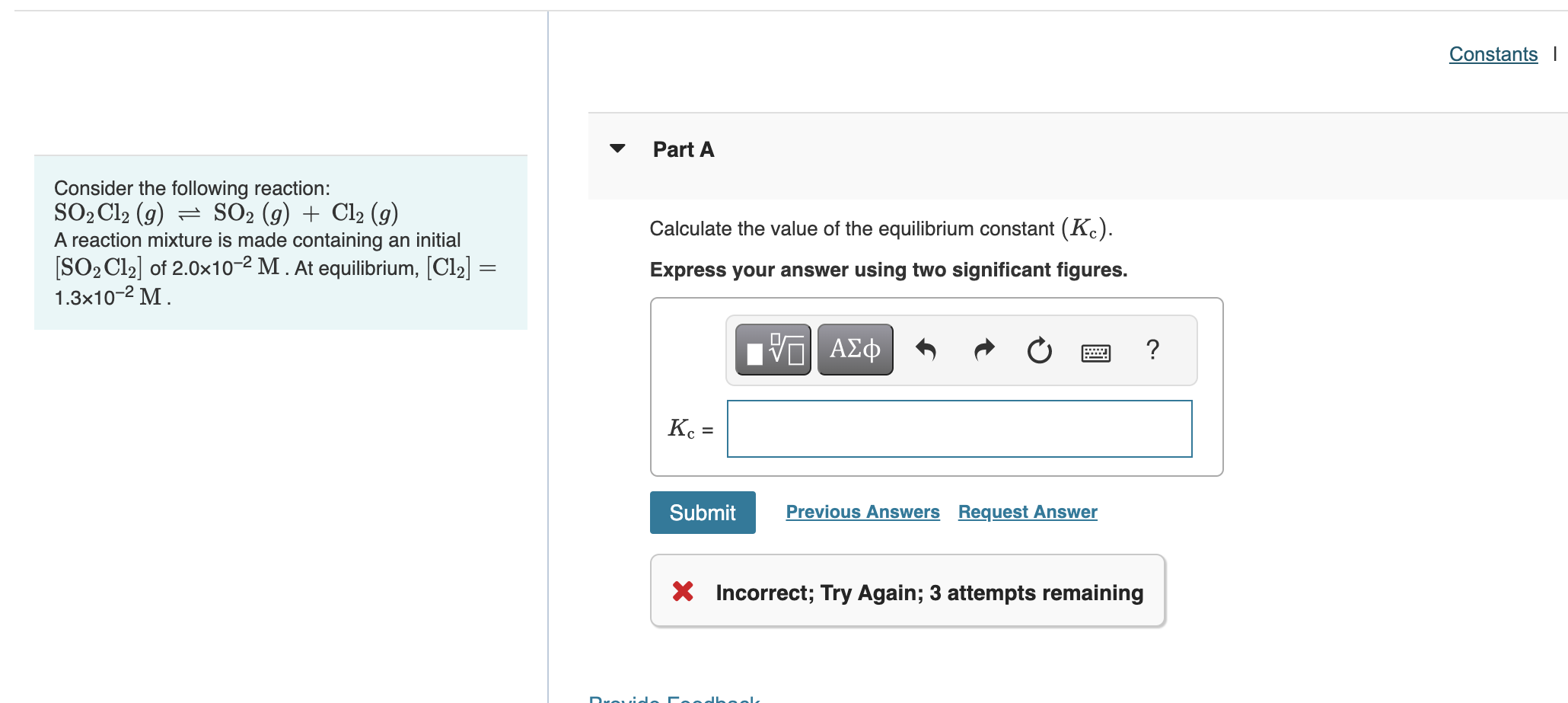Open Provide Feedback at the bottom

point(673,698)
